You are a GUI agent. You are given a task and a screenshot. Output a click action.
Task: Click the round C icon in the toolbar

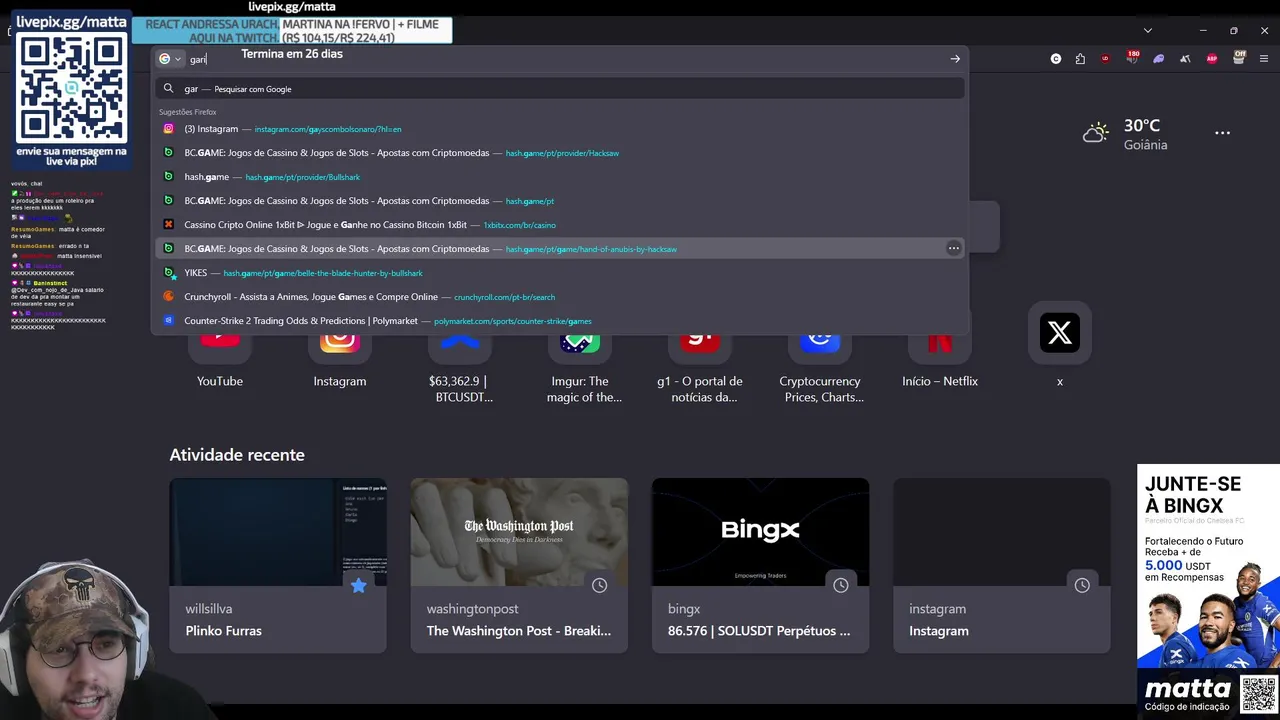1056,59
